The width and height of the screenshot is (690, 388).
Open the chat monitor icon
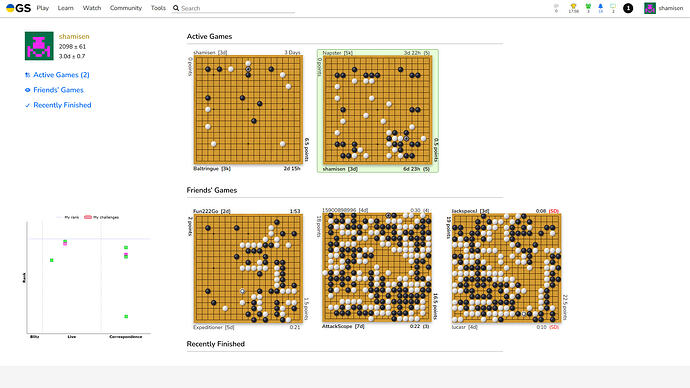[613, 8]
